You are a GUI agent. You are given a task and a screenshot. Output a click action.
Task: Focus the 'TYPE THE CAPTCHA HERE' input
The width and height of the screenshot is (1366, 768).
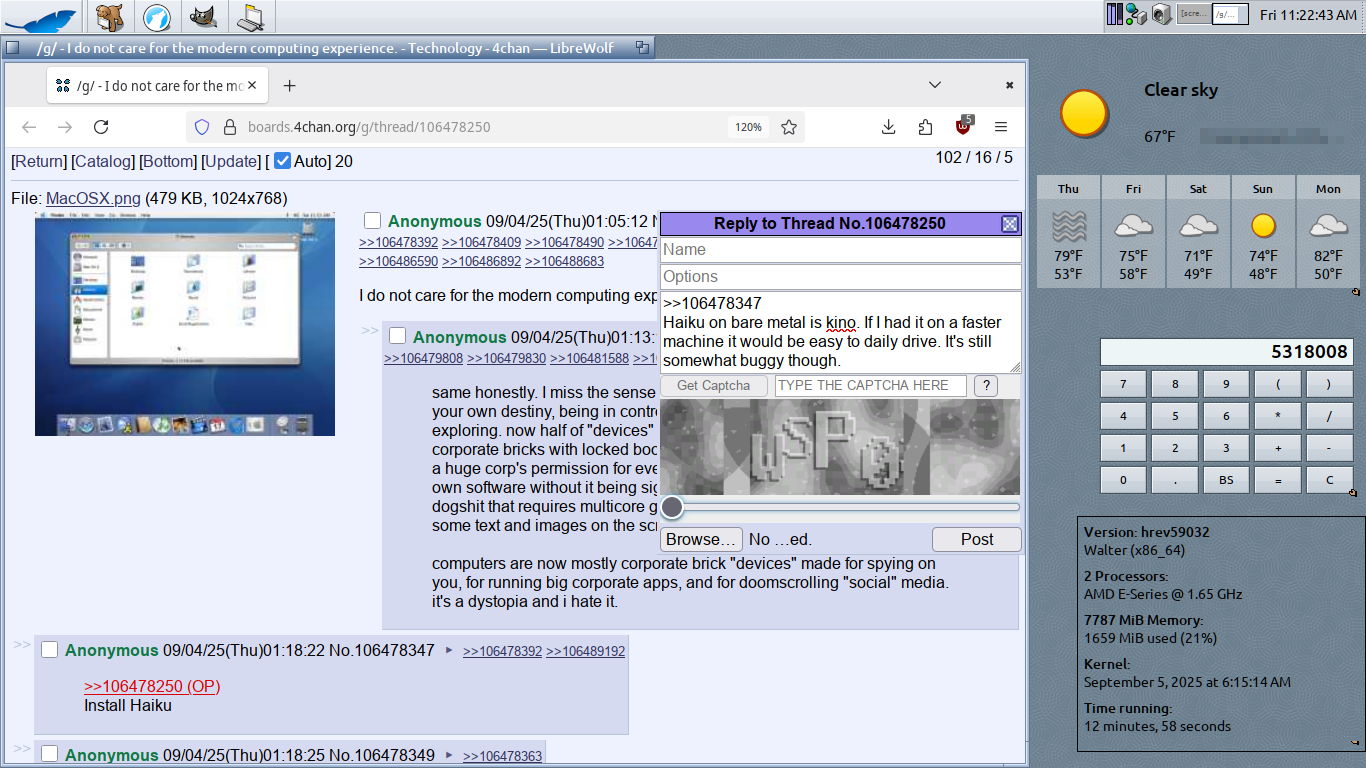tap(871, 386)
